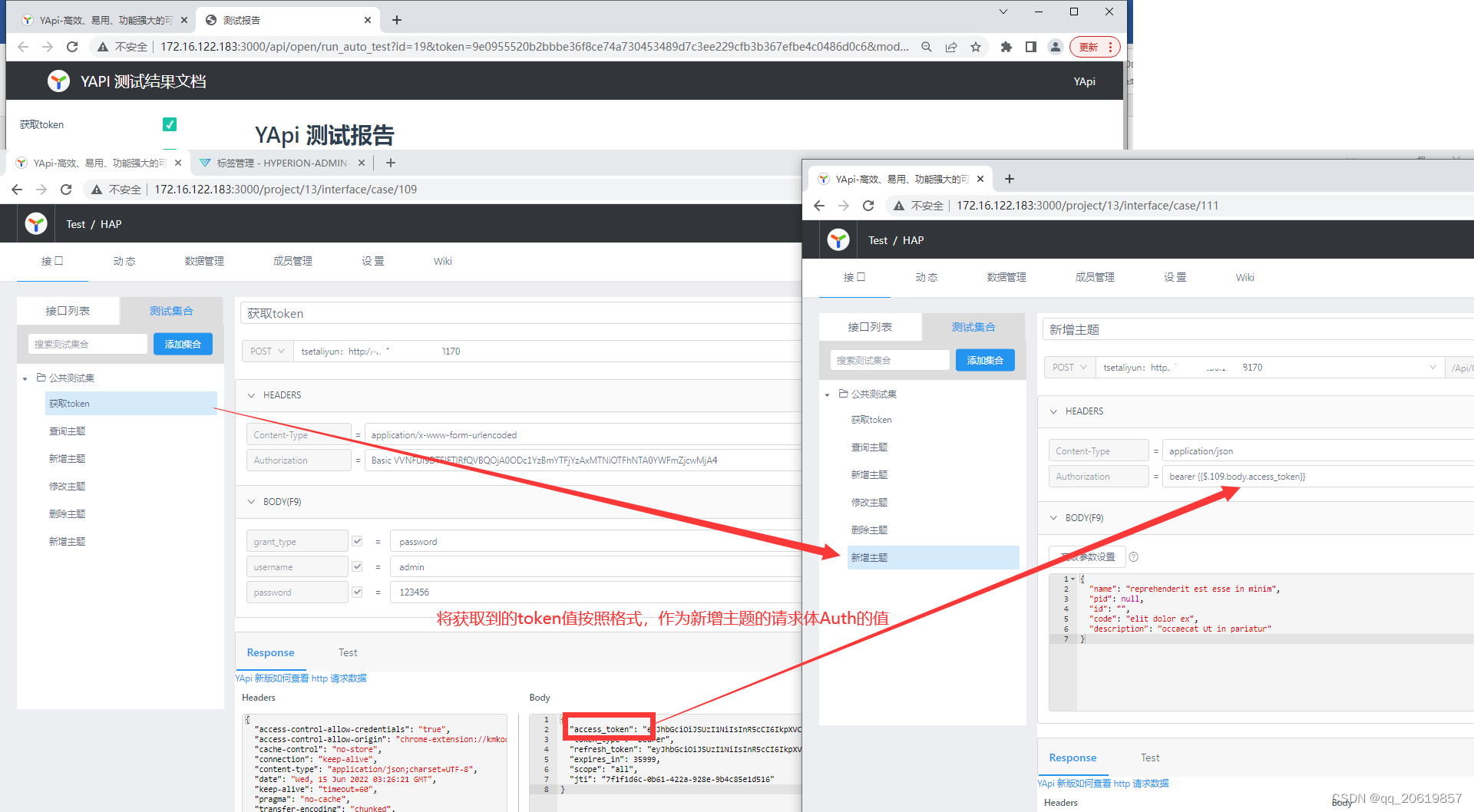
Task: Reload the left case/109 browser window
Action: (66, 190)
